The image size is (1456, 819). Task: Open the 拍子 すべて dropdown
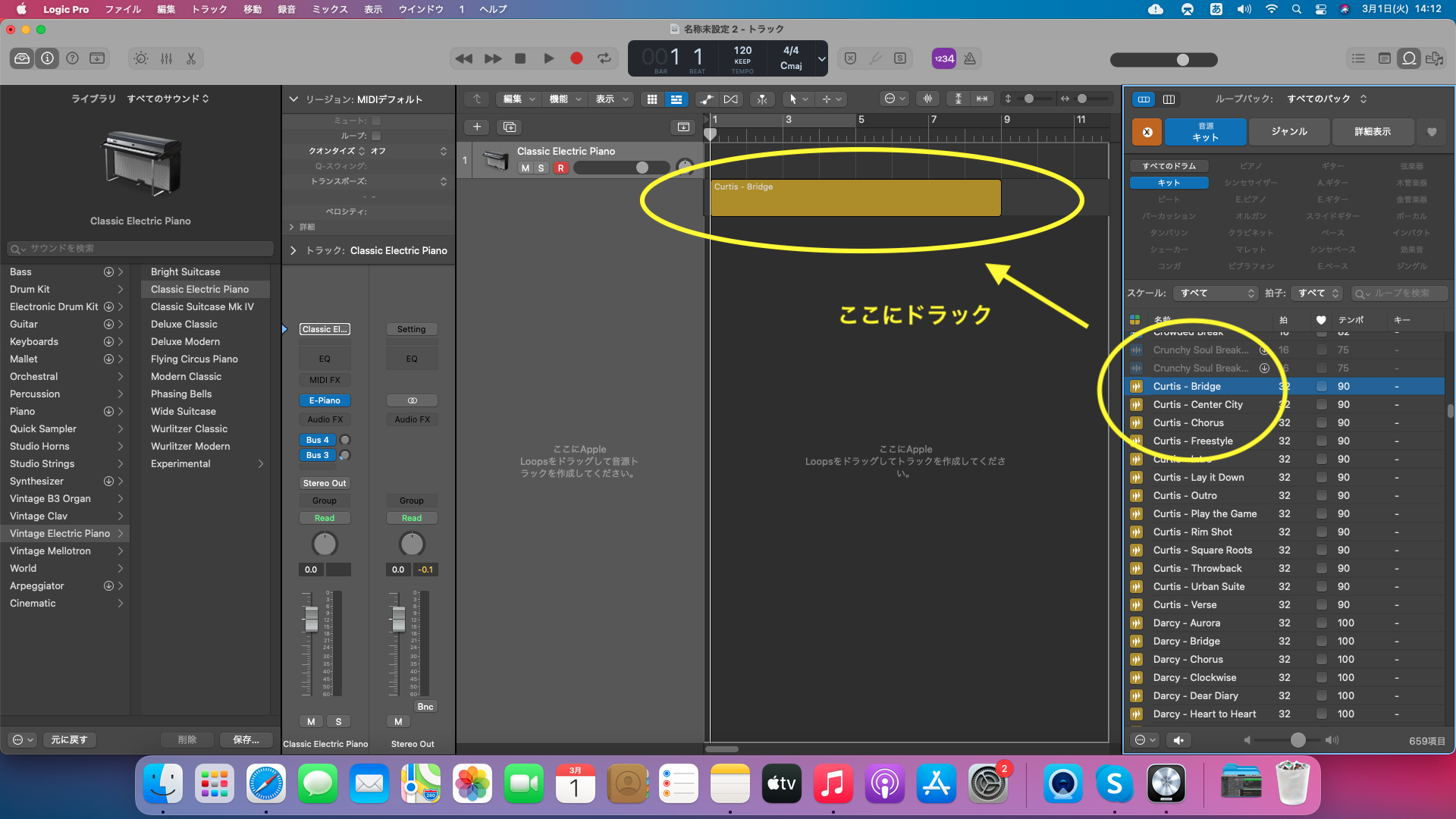click(1318, 293)
